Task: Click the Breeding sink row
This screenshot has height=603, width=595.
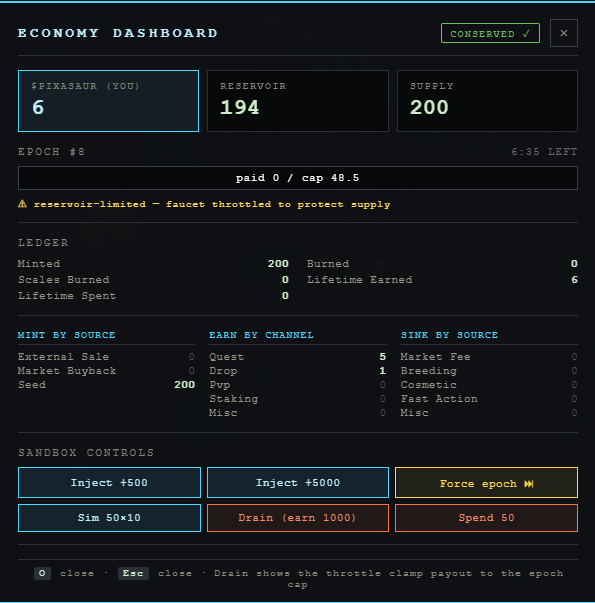Action: tap(489, 371)
